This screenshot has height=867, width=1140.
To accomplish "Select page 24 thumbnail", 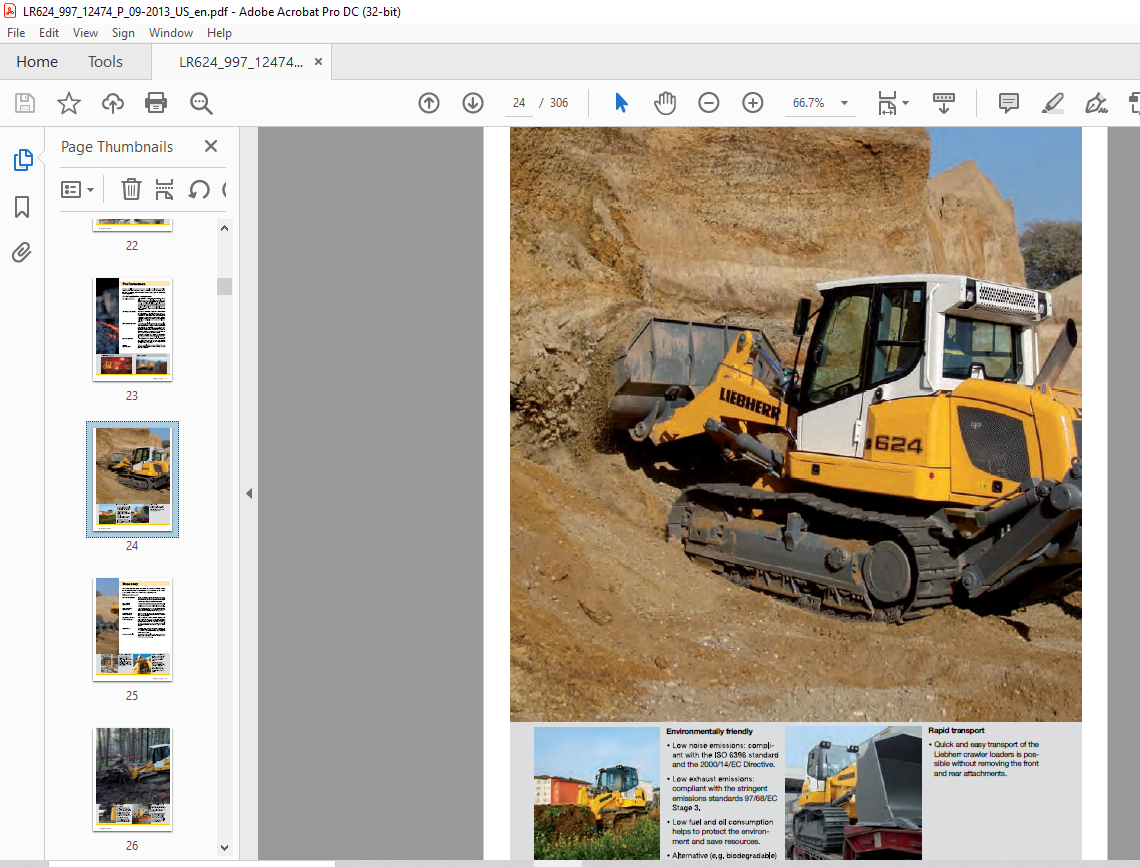I will tap(132, 480).
